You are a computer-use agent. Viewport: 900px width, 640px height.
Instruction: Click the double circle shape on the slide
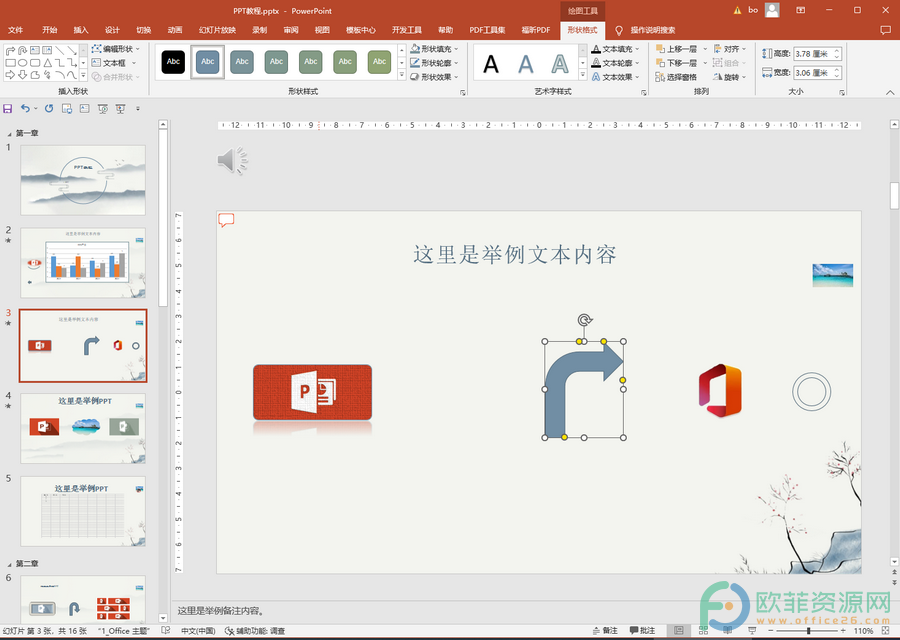812,391
